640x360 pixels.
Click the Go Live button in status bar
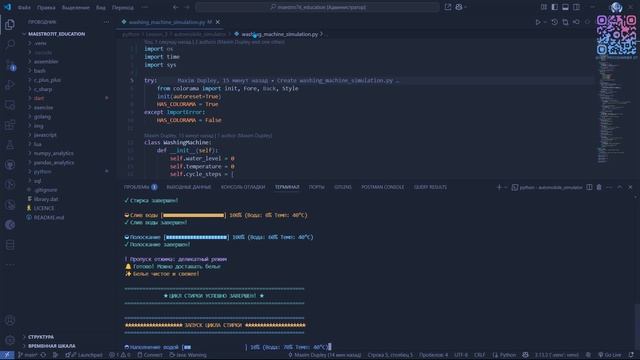[610, 355]
